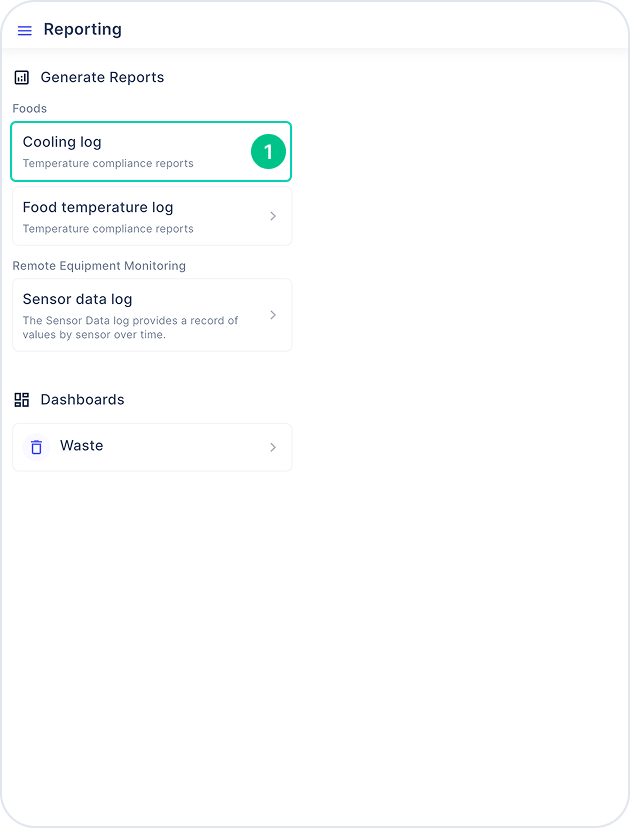Screen dimensions: 630x828
Task: Click Food temperature log's compliance reports subtitle
Action: pos(108,229)
